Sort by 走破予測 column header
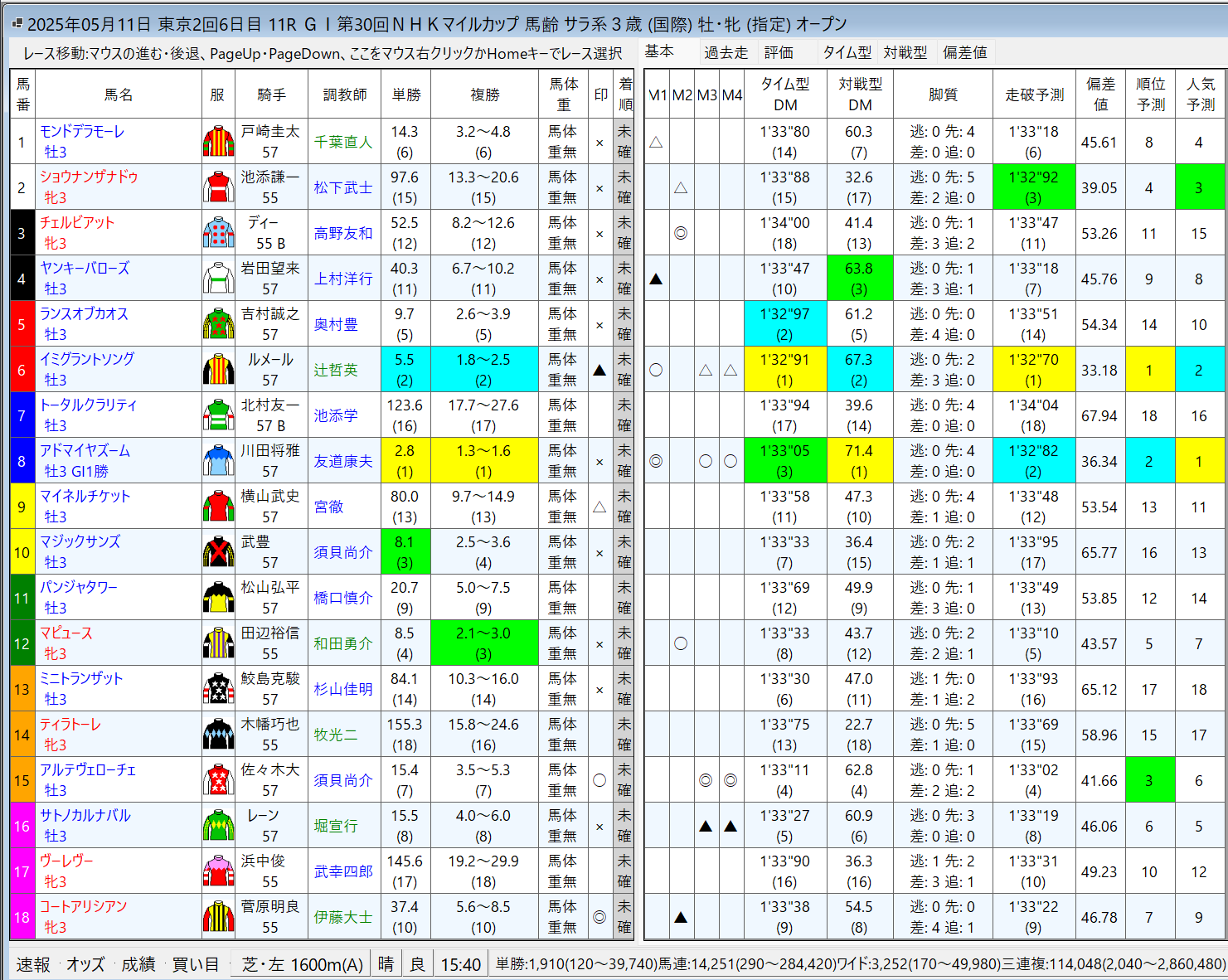 (1034, 95)
